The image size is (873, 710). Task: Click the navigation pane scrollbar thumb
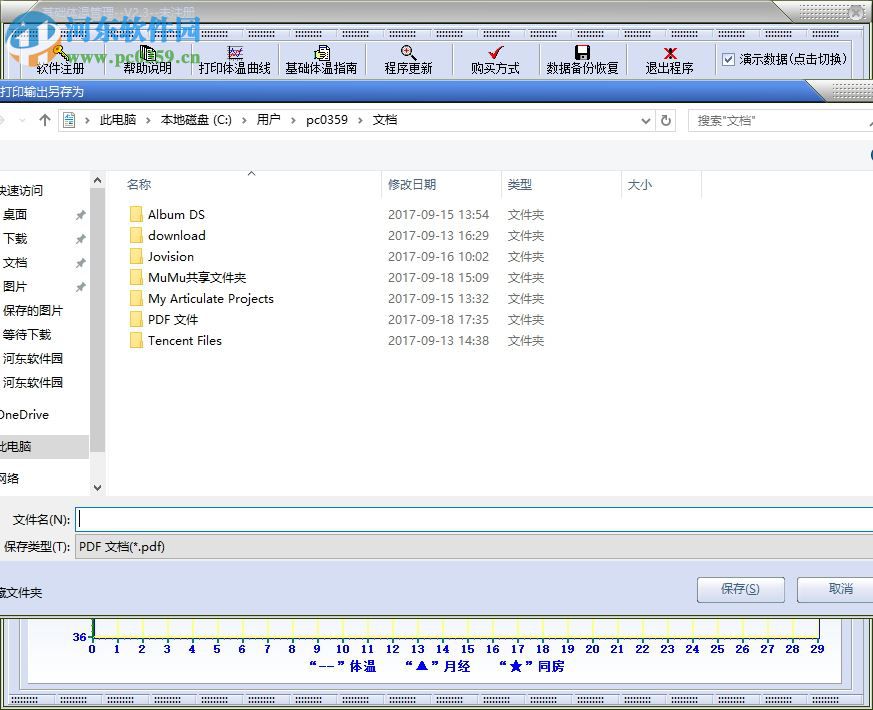tap(97, 320)
